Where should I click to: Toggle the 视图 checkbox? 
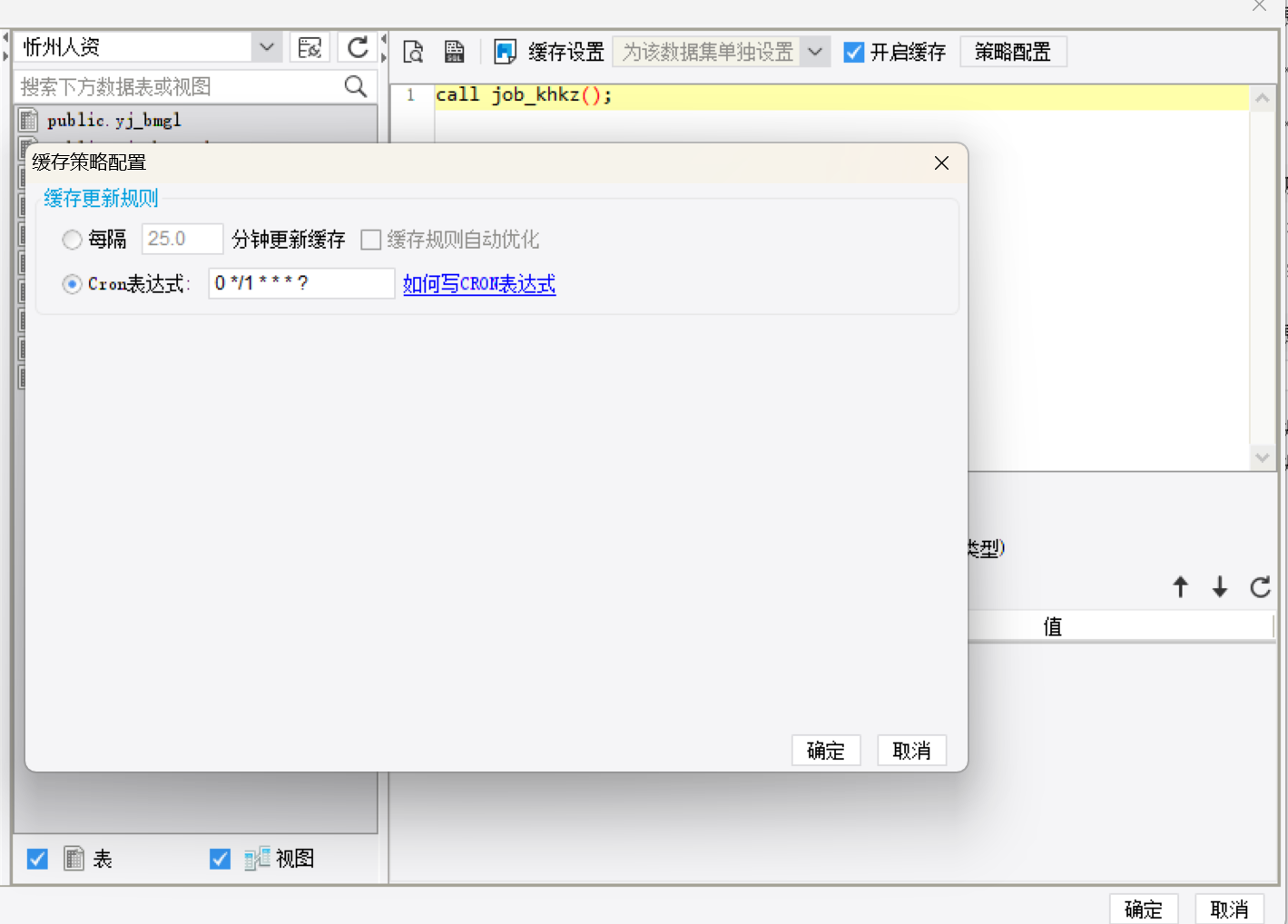tap(220, 859)
